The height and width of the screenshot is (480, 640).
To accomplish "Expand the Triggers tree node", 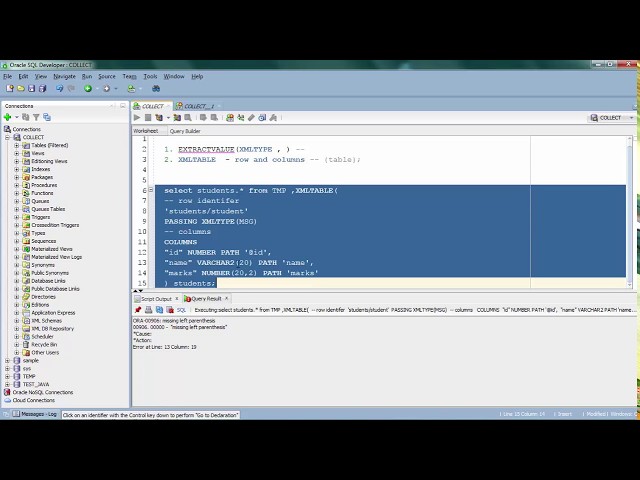I will 17,217.
